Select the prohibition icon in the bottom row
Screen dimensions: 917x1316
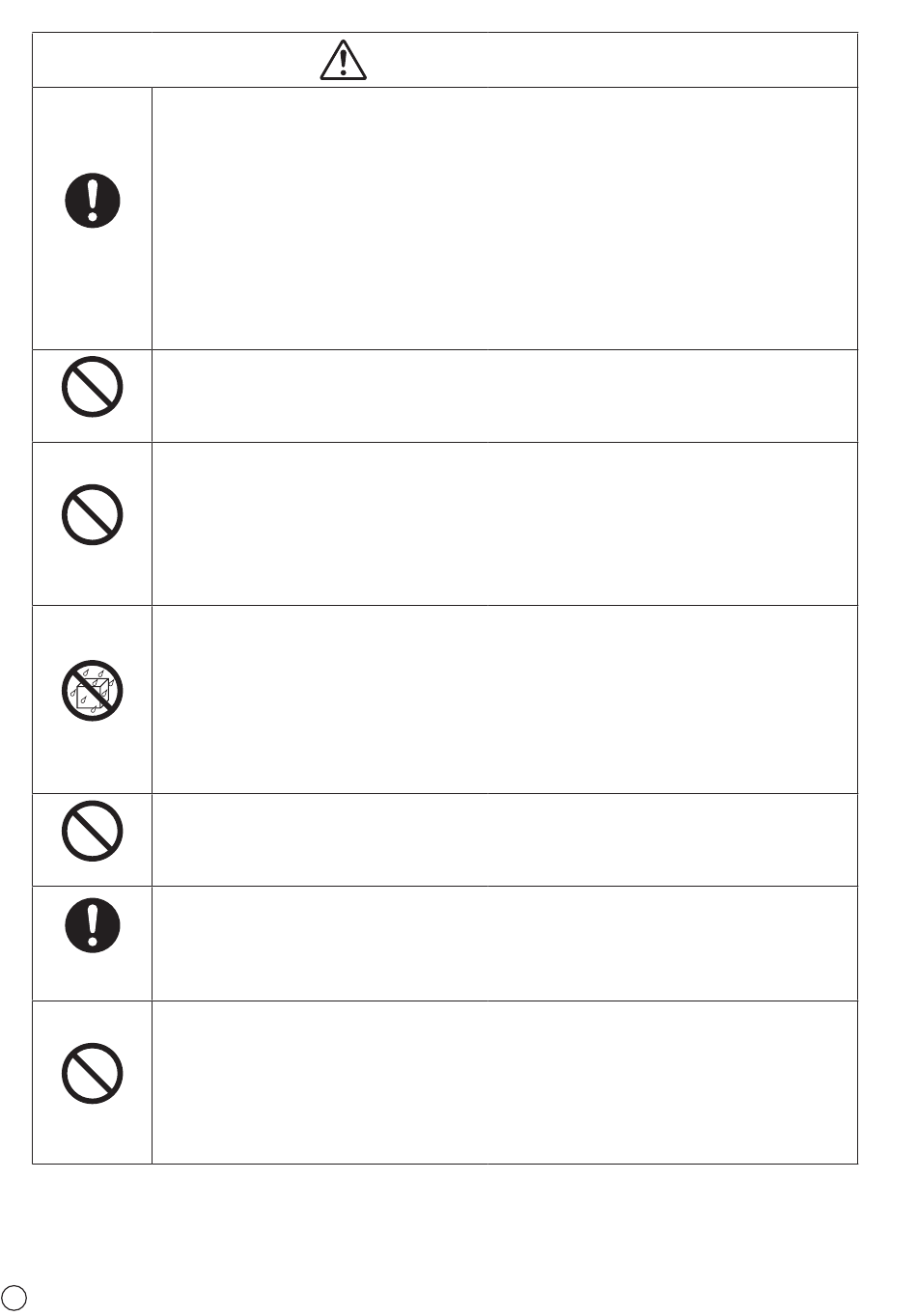93,1074
